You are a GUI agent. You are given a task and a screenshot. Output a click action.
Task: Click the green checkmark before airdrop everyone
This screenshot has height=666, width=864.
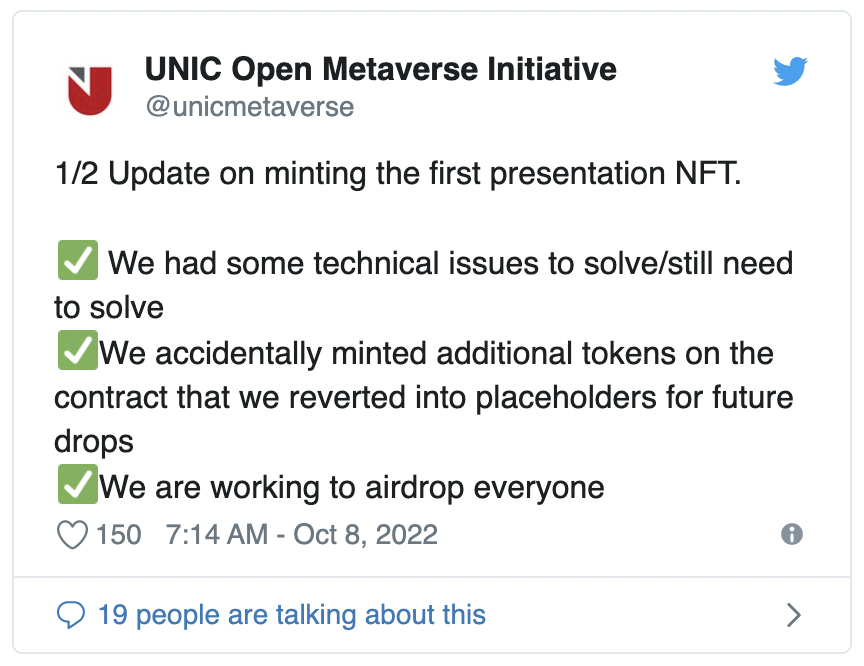tap(78, 484)
